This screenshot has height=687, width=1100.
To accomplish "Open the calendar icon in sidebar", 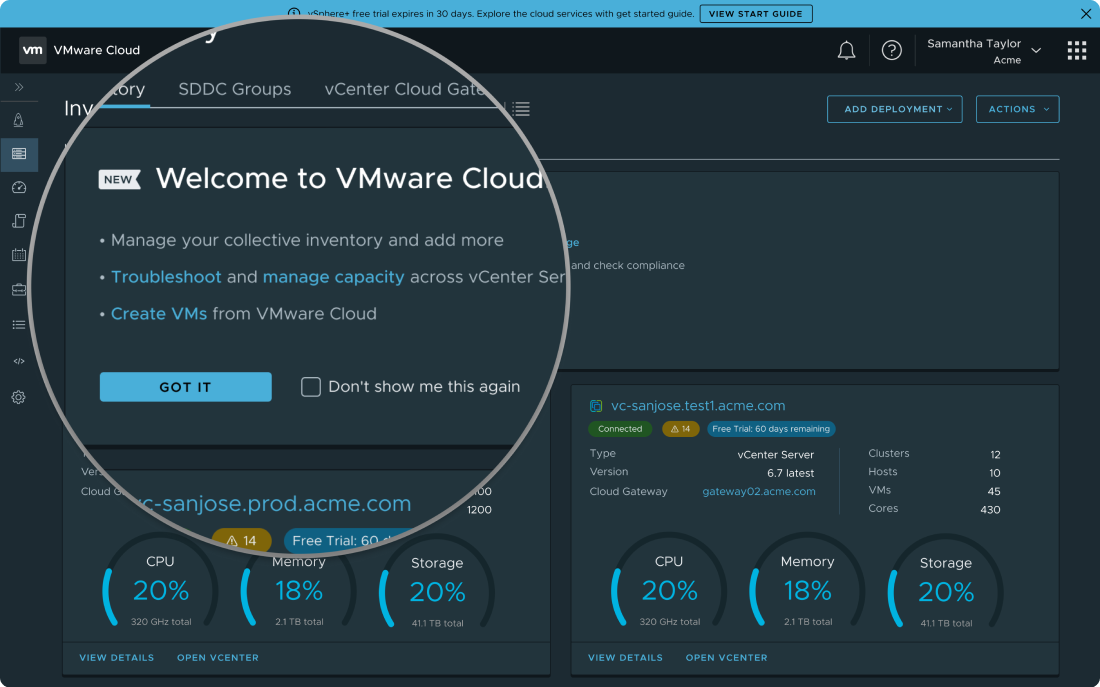I will point(19,255).
